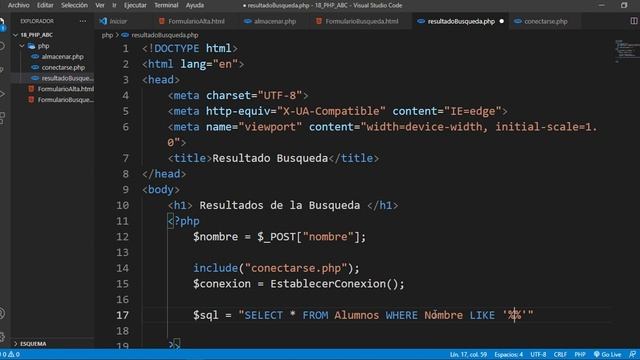Screen dimensions: 640x360
Task: Open FormularioAlta.html in the explorer
Action: pos(65,89)
